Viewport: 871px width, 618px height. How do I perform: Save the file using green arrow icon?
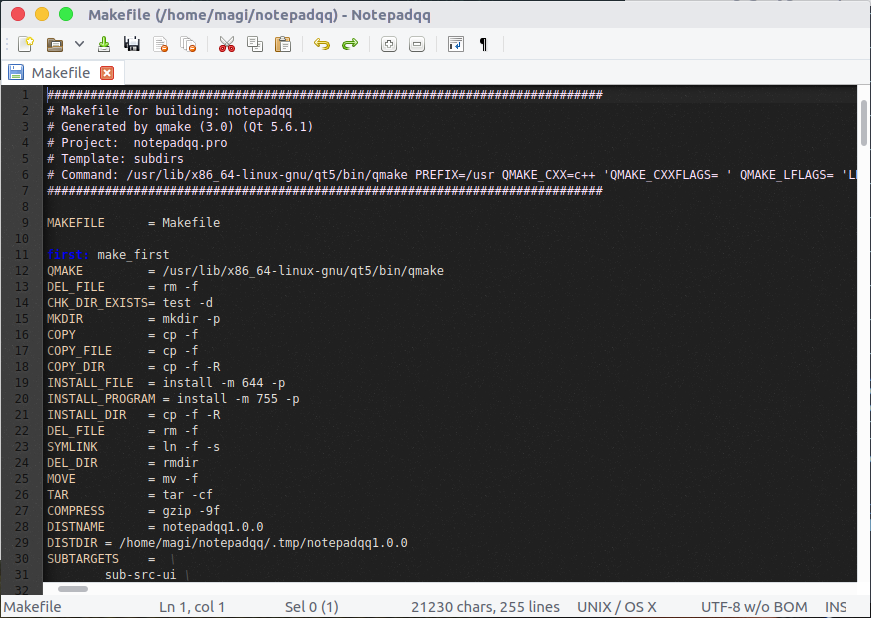pyautogui.click(x=105, y=44)
